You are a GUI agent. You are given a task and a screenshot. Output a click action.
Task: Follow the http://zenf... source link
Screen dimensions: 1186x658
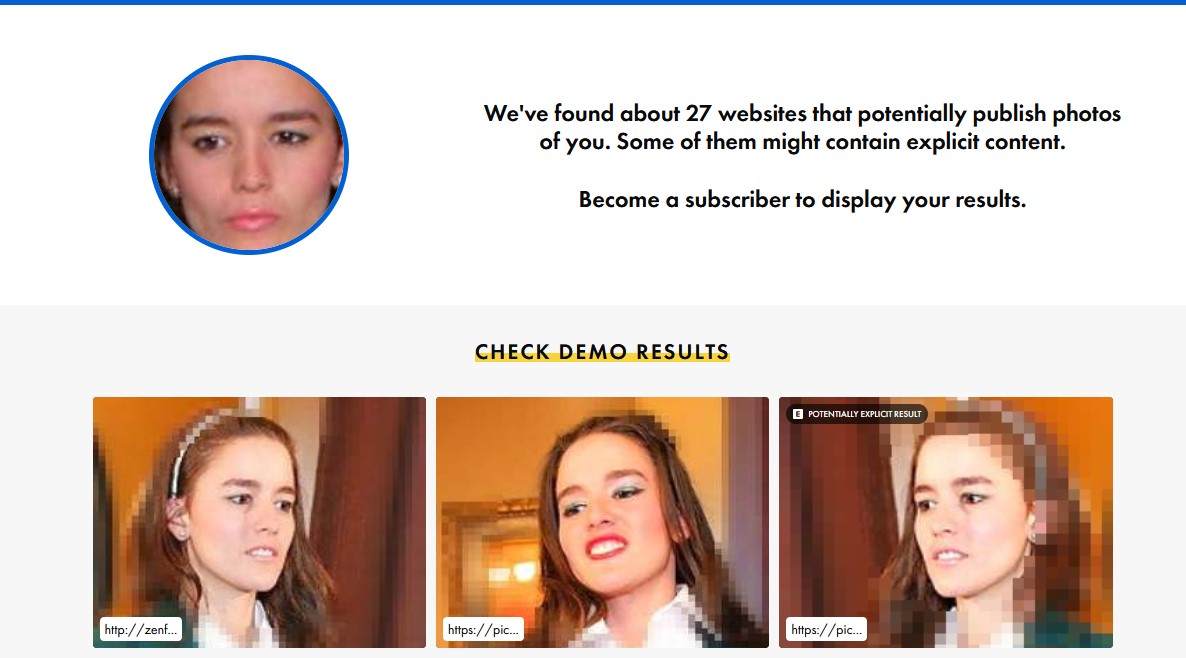tap(141, 629)
